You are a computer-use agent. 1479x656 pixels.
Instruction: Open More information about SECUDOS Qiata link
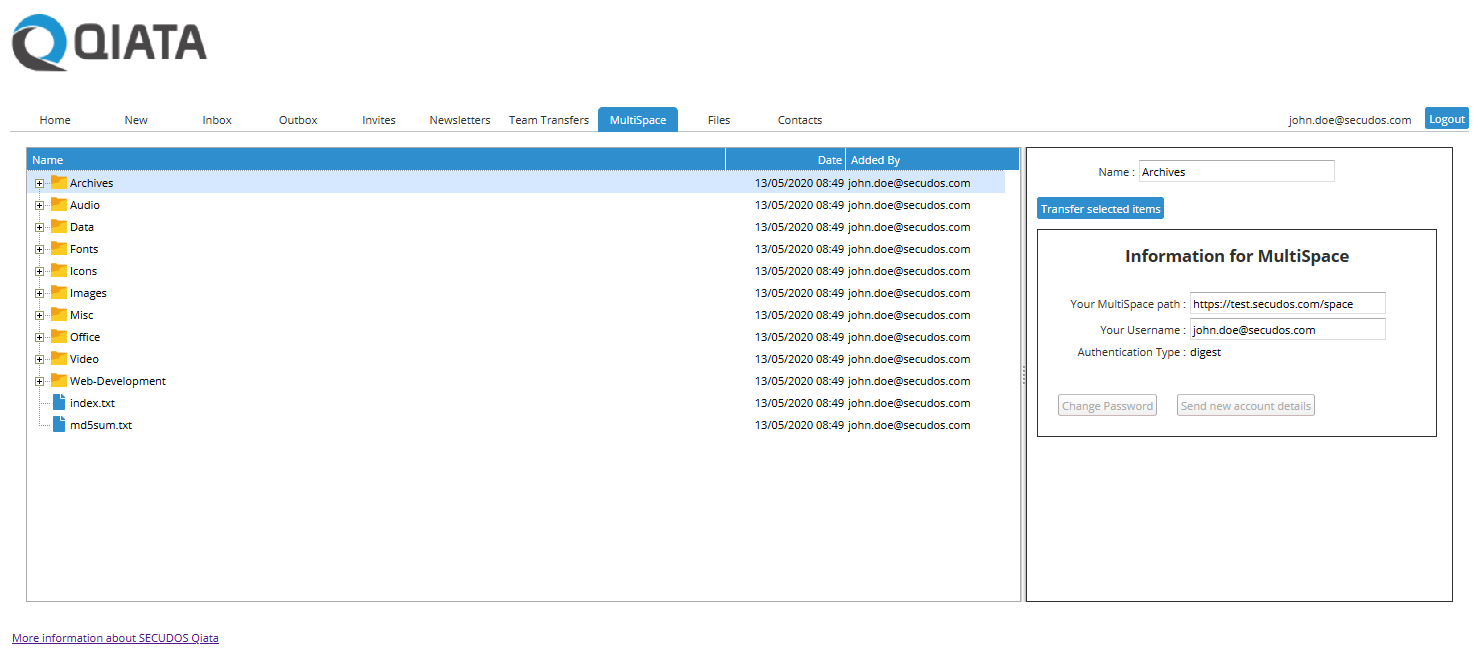[115, 638]
